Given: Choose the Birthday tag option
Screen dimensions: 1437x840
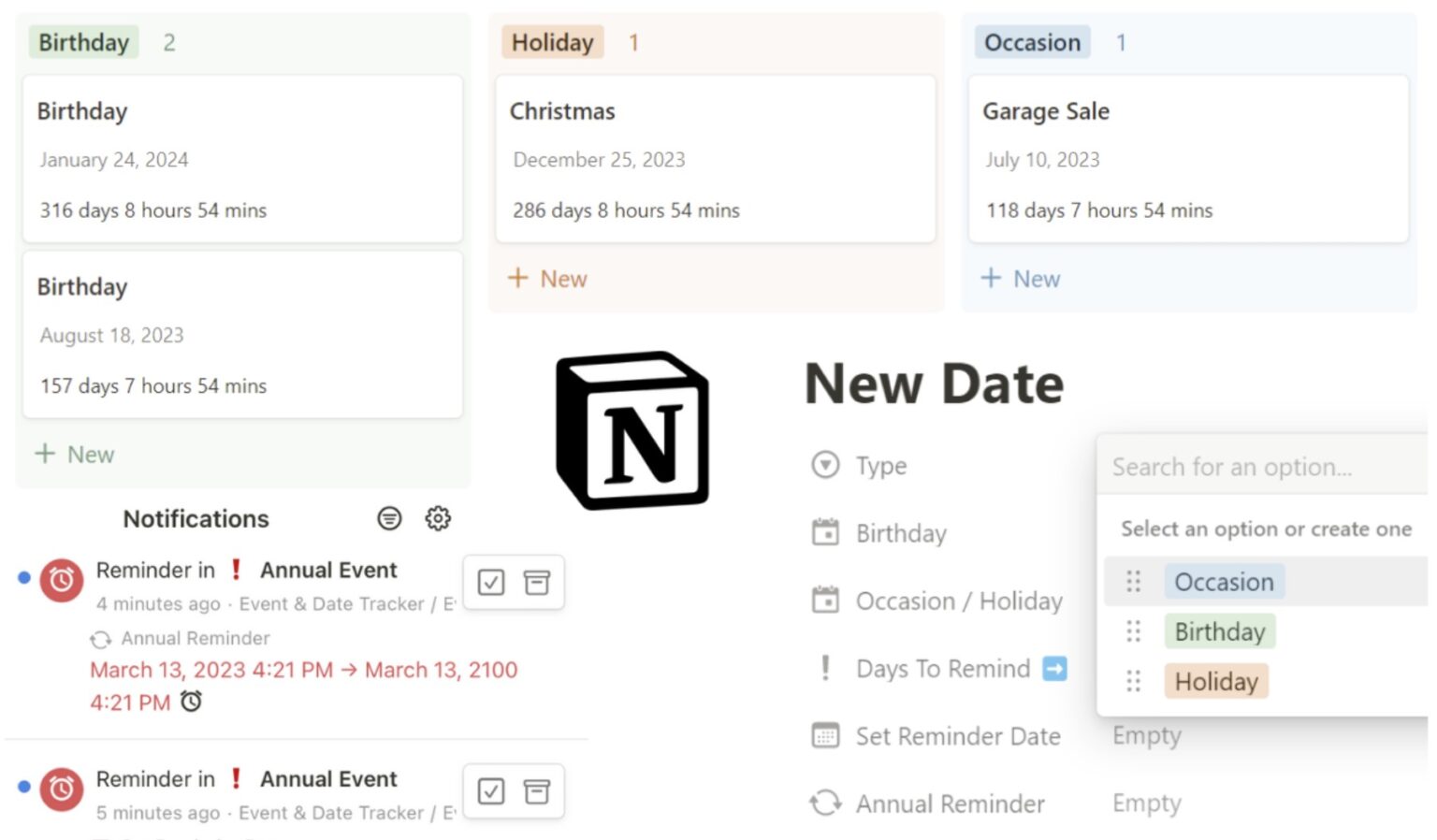Looking at the screenshot, I should pos(1219,631).
